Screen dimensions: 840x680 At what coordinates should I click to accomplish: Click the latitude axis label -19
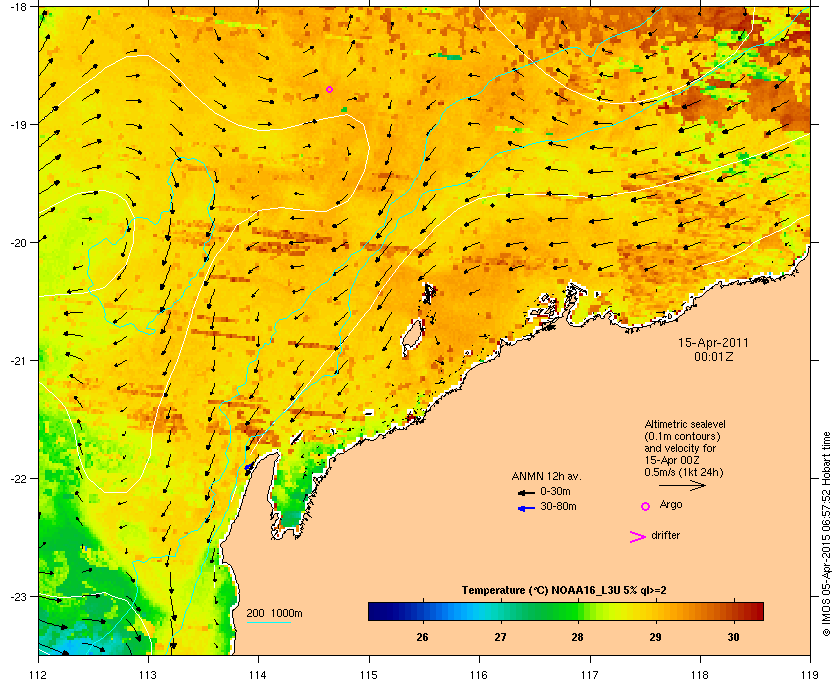pos(17,124)
